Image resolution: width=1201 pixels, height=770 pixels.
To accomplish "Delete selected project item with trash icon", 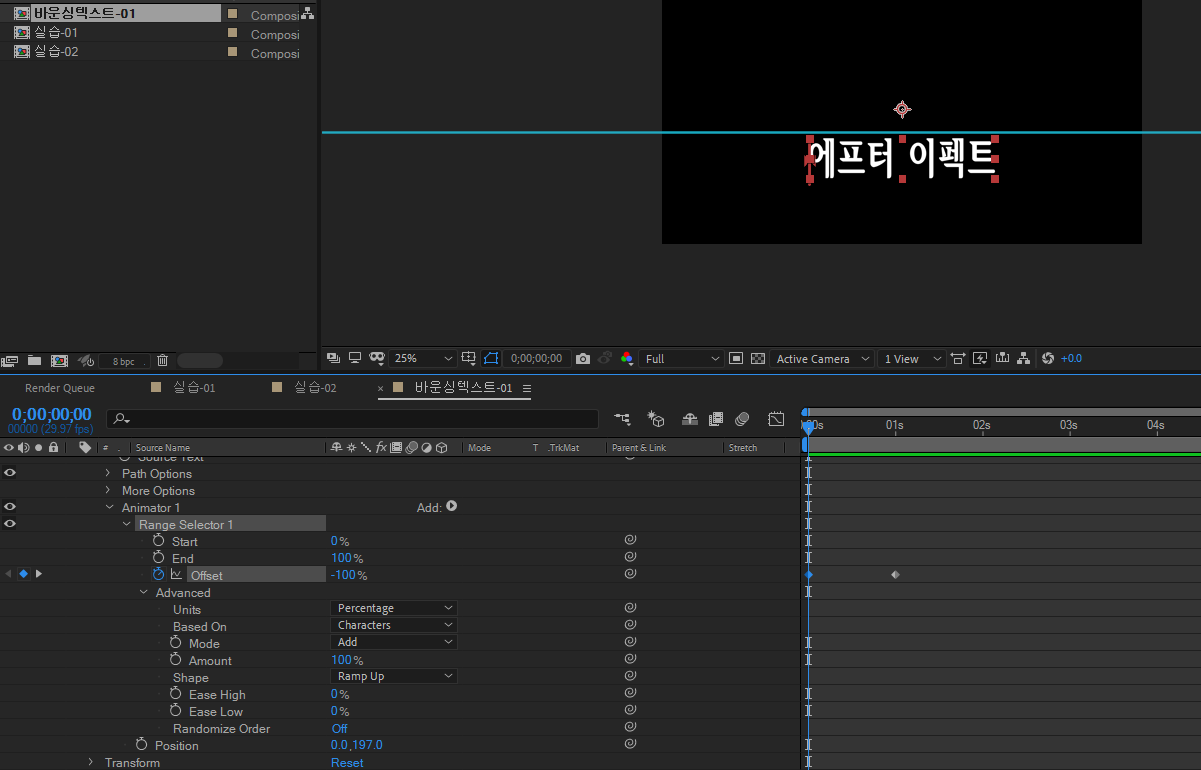I will [162, 361].
